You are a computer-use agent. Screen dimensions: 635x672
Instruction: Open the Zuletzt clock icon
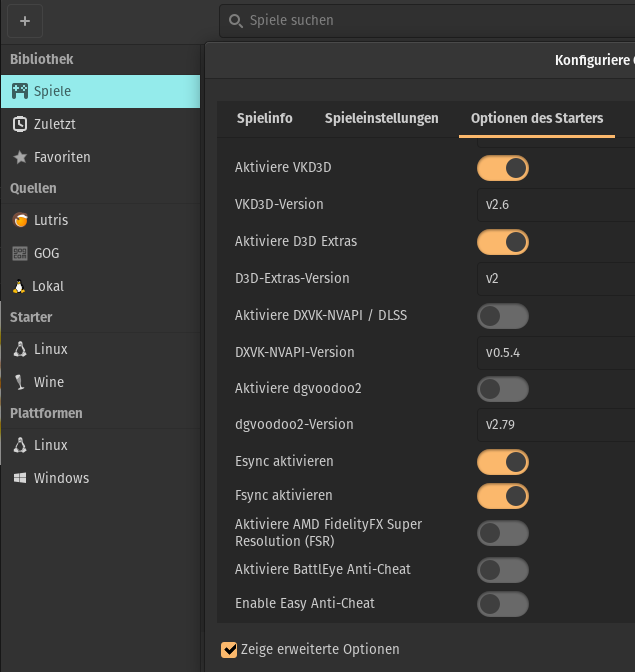pyautogui.click(x=20, y=124)
